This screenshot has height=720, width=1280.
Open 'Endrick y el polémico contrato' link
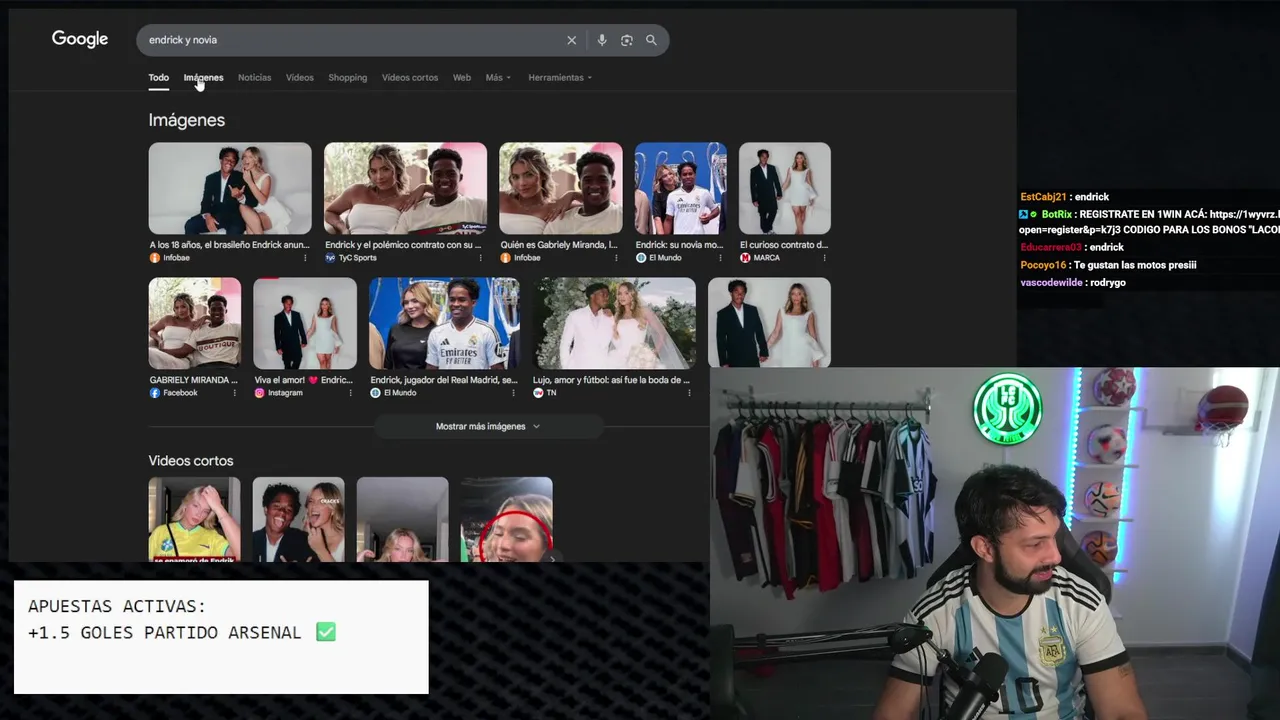pos(404,245)
